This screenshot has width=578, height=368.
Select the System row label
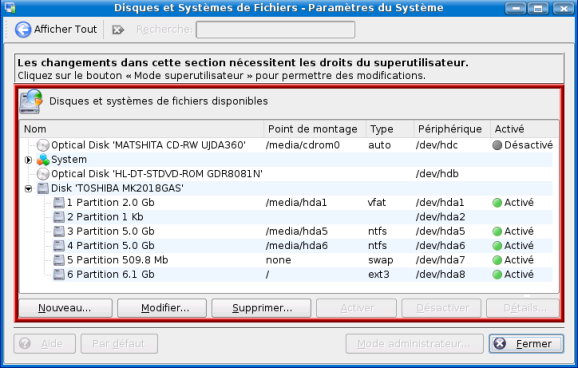pos(69,159)
